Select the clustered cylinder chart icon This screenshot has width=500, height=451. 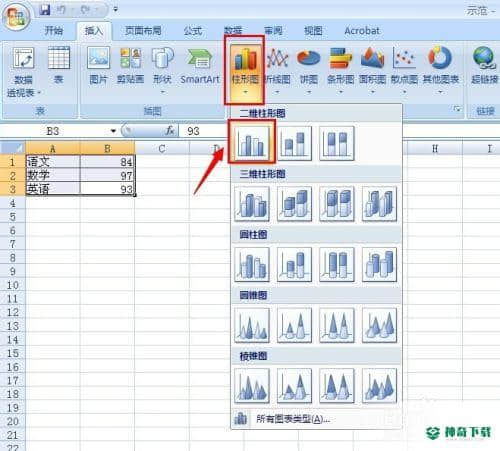tap(252, 264)
